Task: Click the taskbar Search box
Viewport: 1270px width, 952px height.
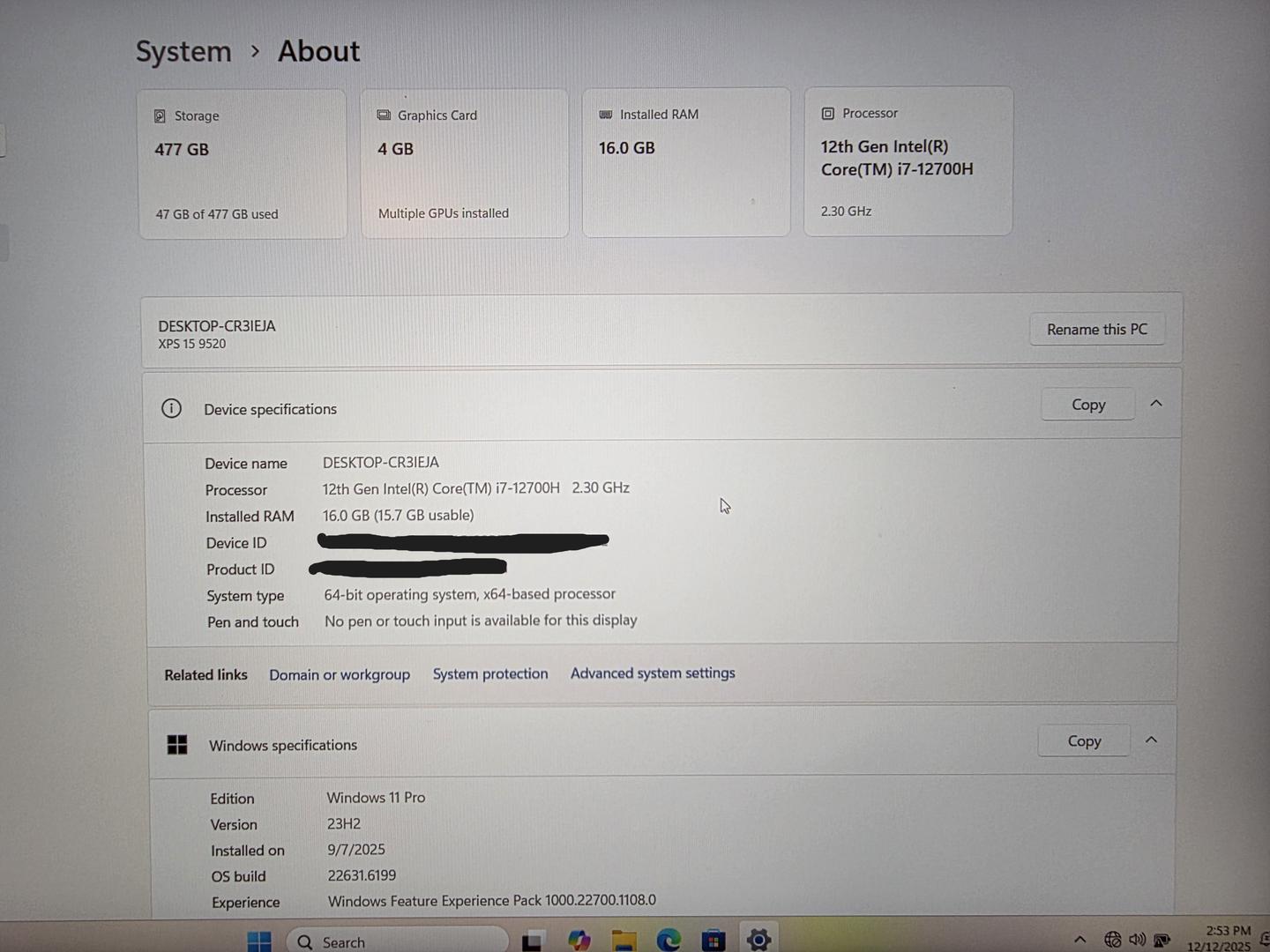Action: point(397,941)
